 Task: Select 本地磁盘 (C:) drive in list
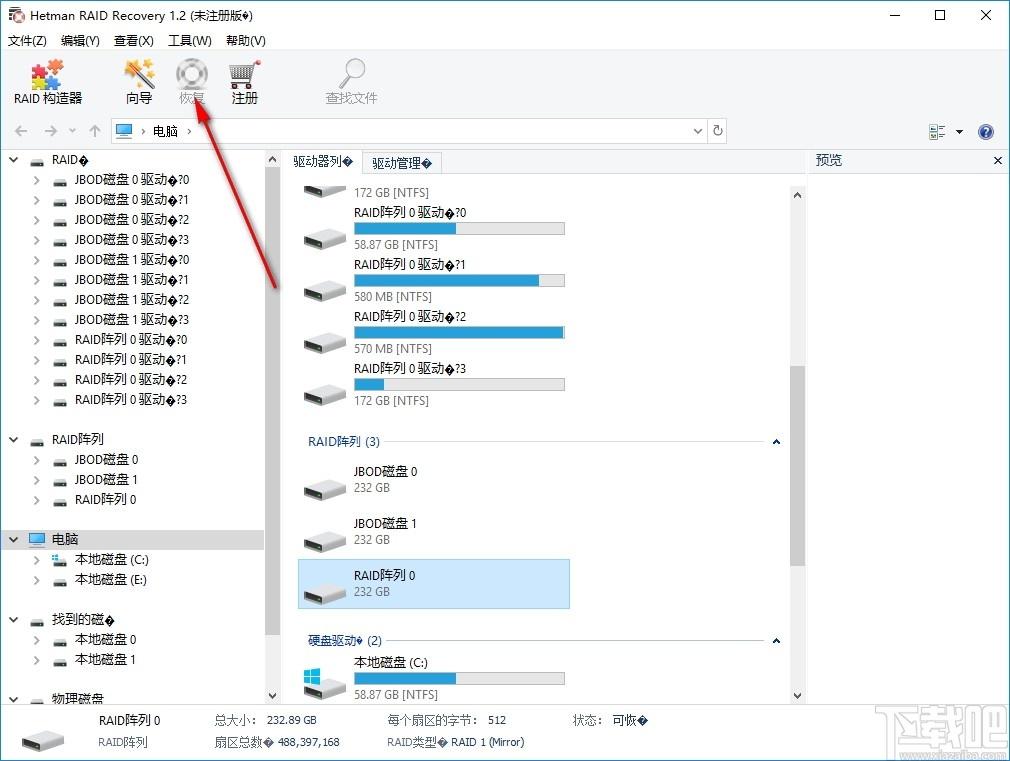(434, 679)
